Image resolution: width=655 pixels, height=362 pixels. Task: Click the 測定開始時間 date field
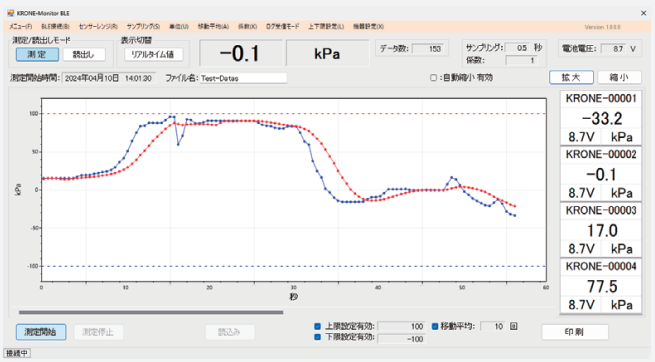(x=109, y=78)
